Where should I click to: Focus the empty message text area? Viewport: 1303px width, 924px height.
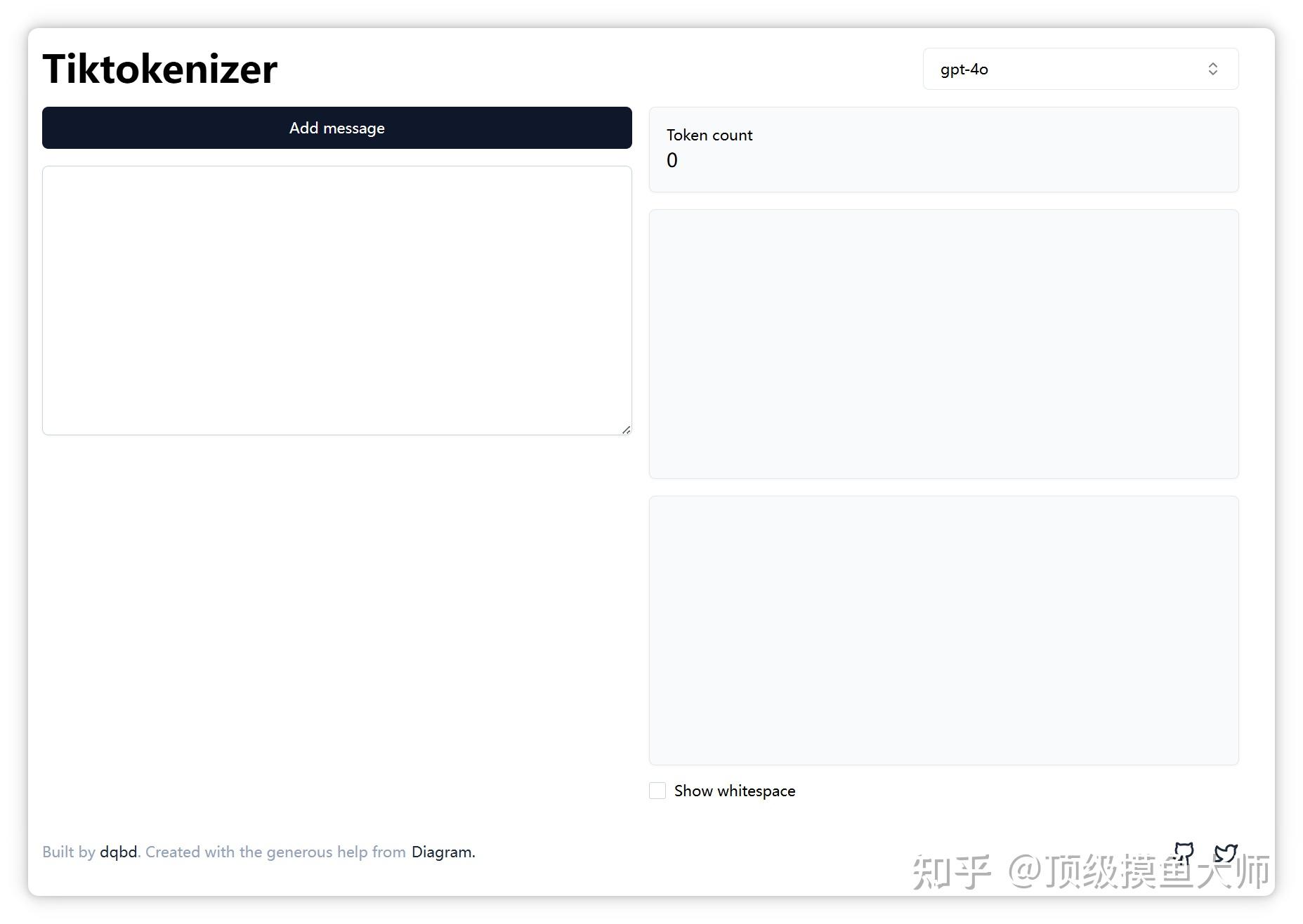point(337,301)
